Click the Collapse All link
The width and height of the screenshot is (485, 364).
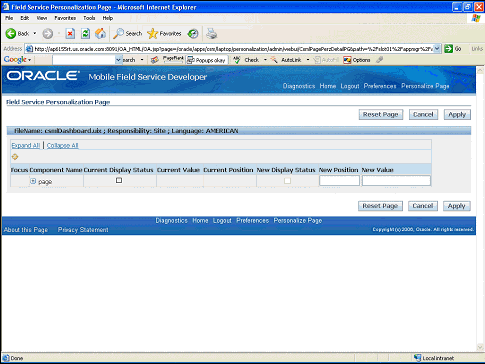[x=62, y=145]
